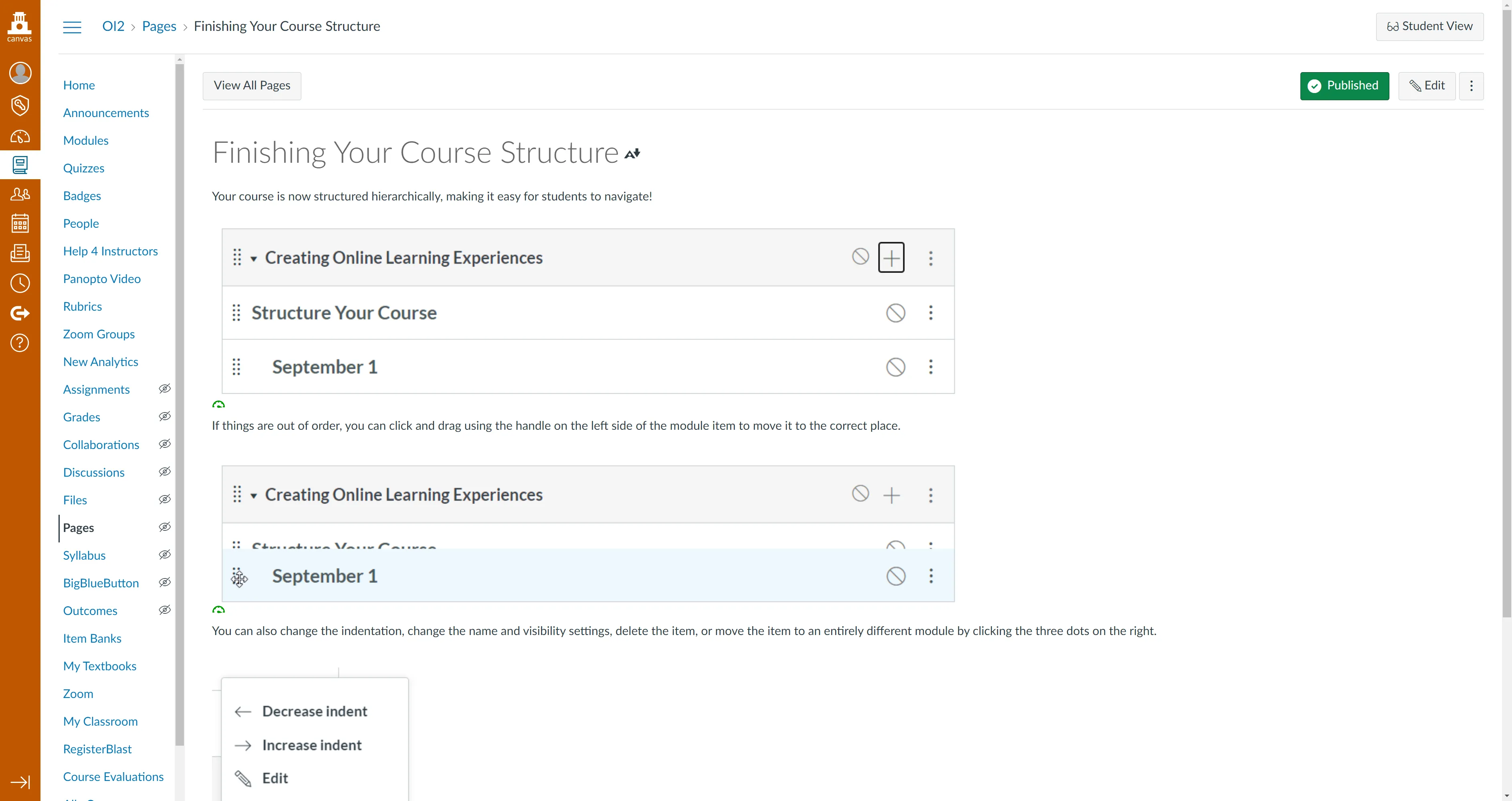Viewport: 1512px width, 801px height.
Task: Click the hidden-eye icon beside Assignments
Action: pos(165,389)
